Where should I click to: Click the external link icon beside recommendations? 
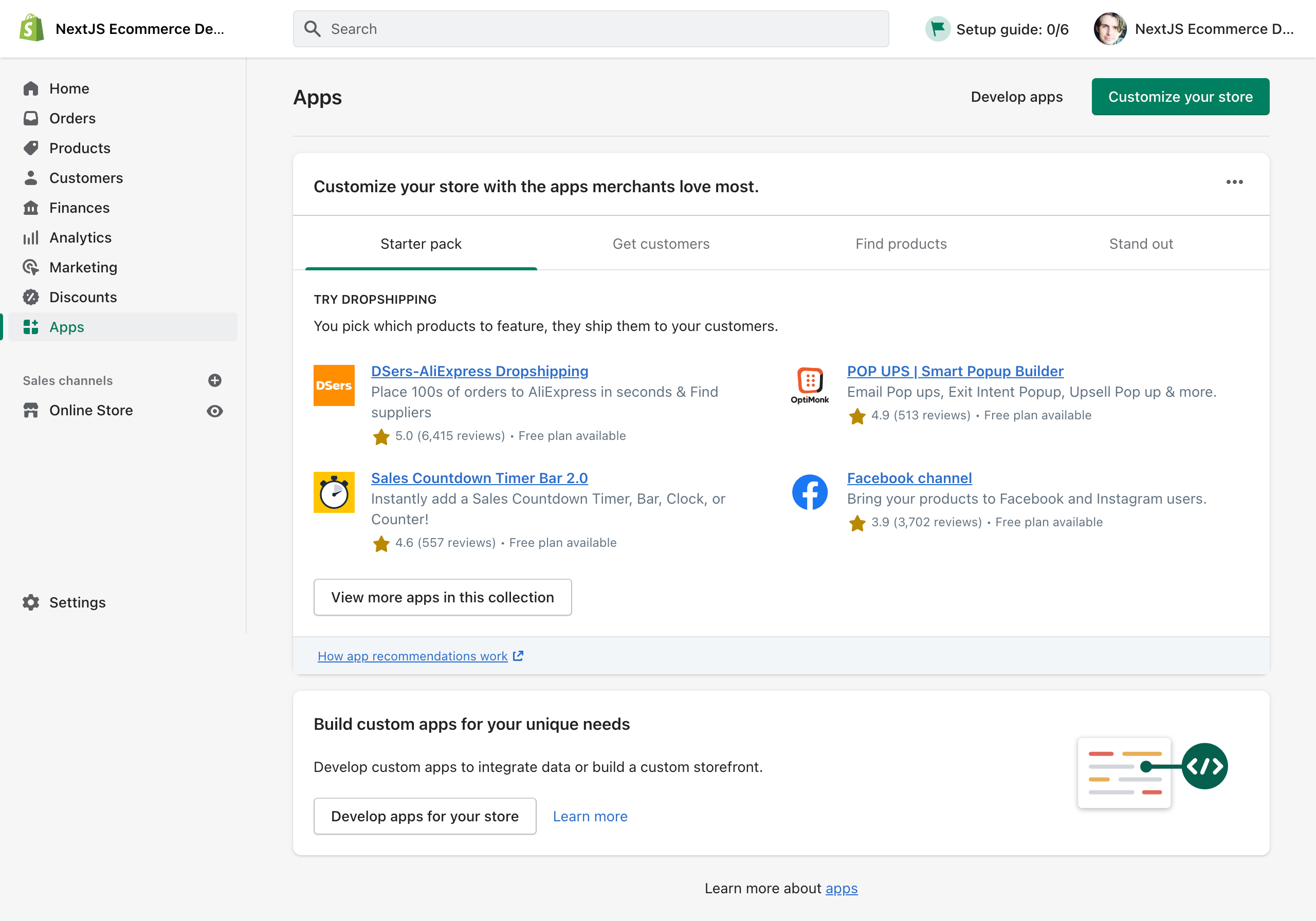tap(518, 656)
